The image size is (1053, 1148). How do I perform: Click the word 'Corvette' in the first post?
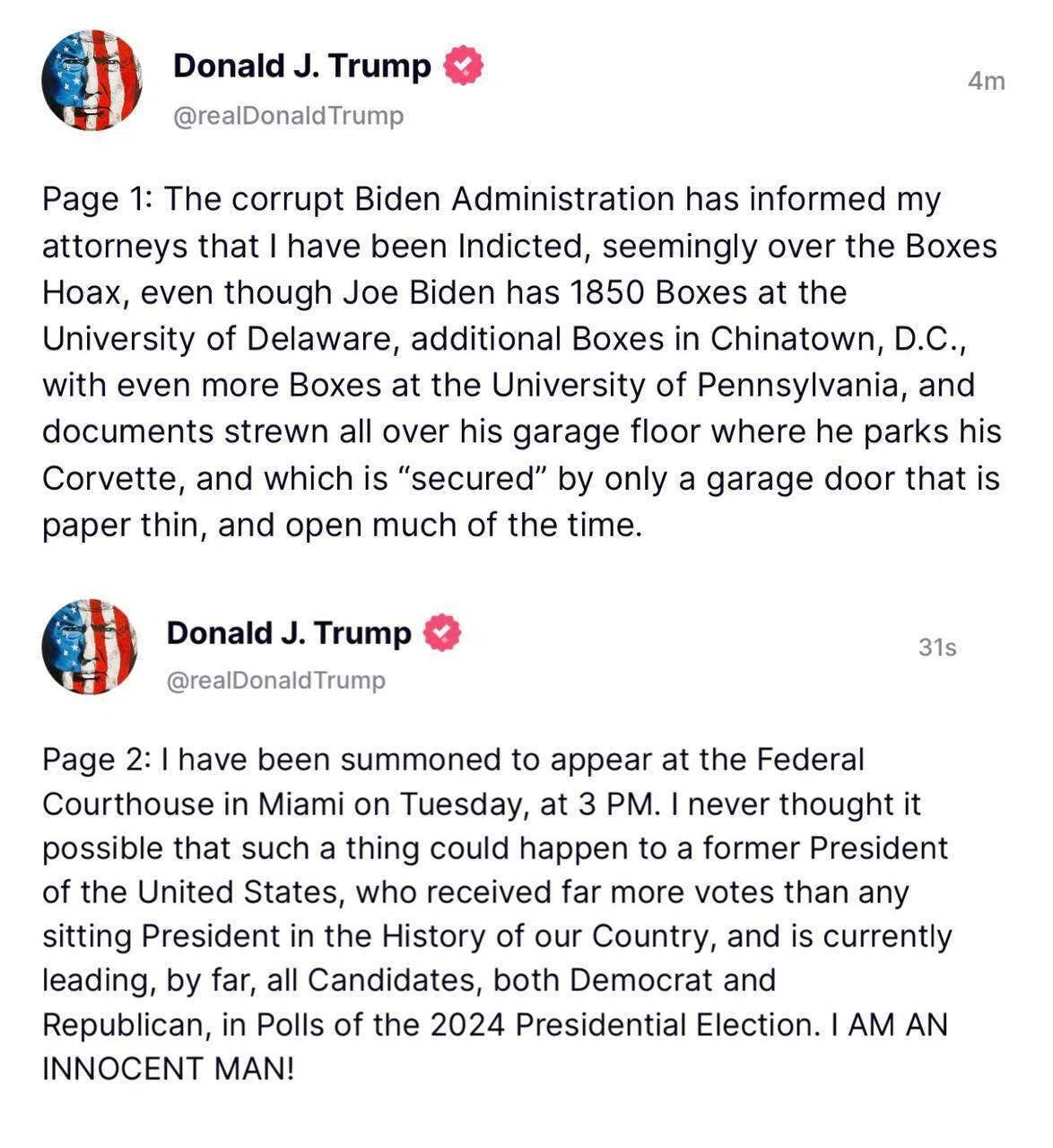(x=112, y=478)
